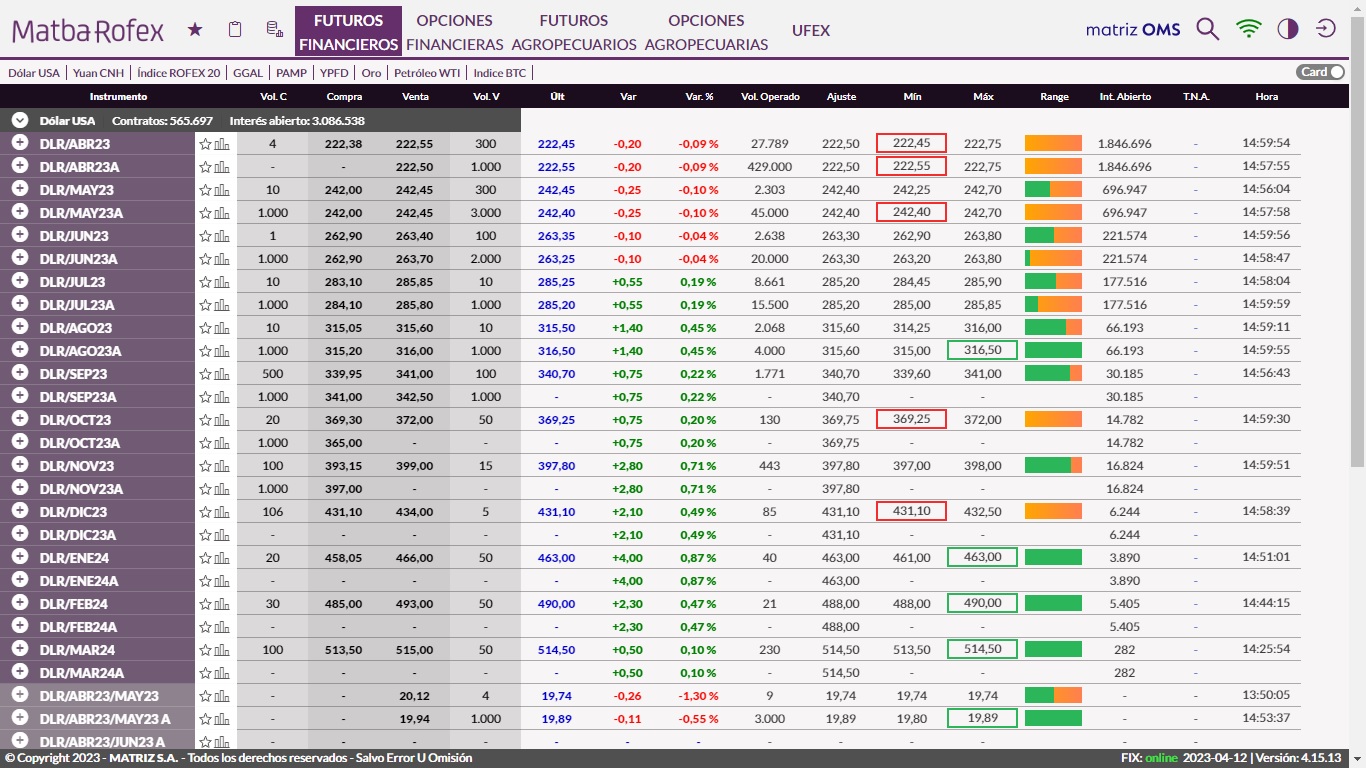
Task: Switch to the Opciones Financieras tab
Action: pos(455,32)
